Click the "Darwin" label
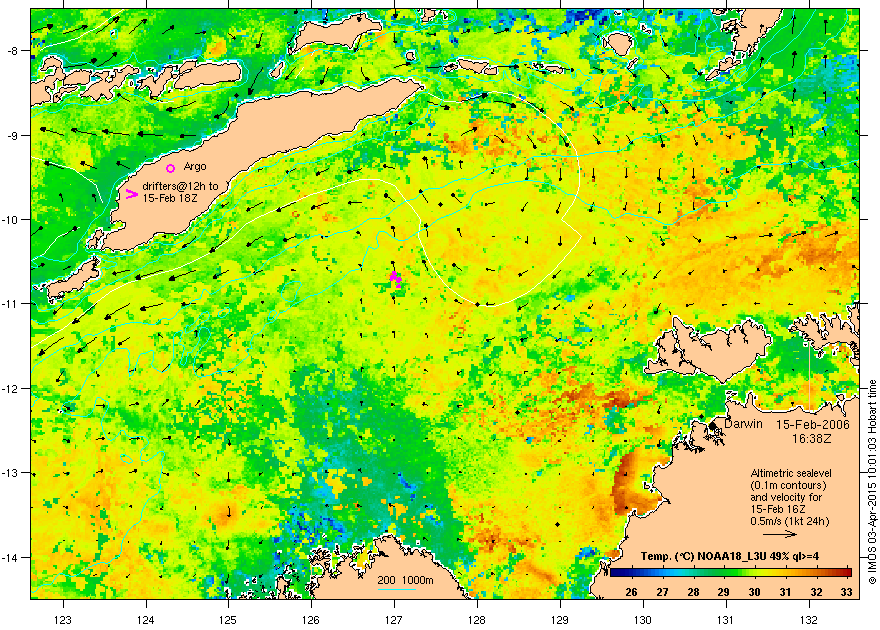This screenshot has width=880, height=630. pyautogui.click(x=743, y=424)
